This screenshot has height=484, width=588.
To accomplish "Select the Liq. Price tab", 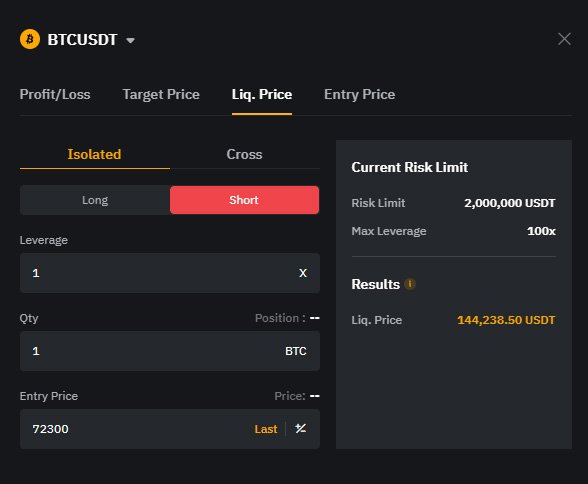I will pos(262,94).
